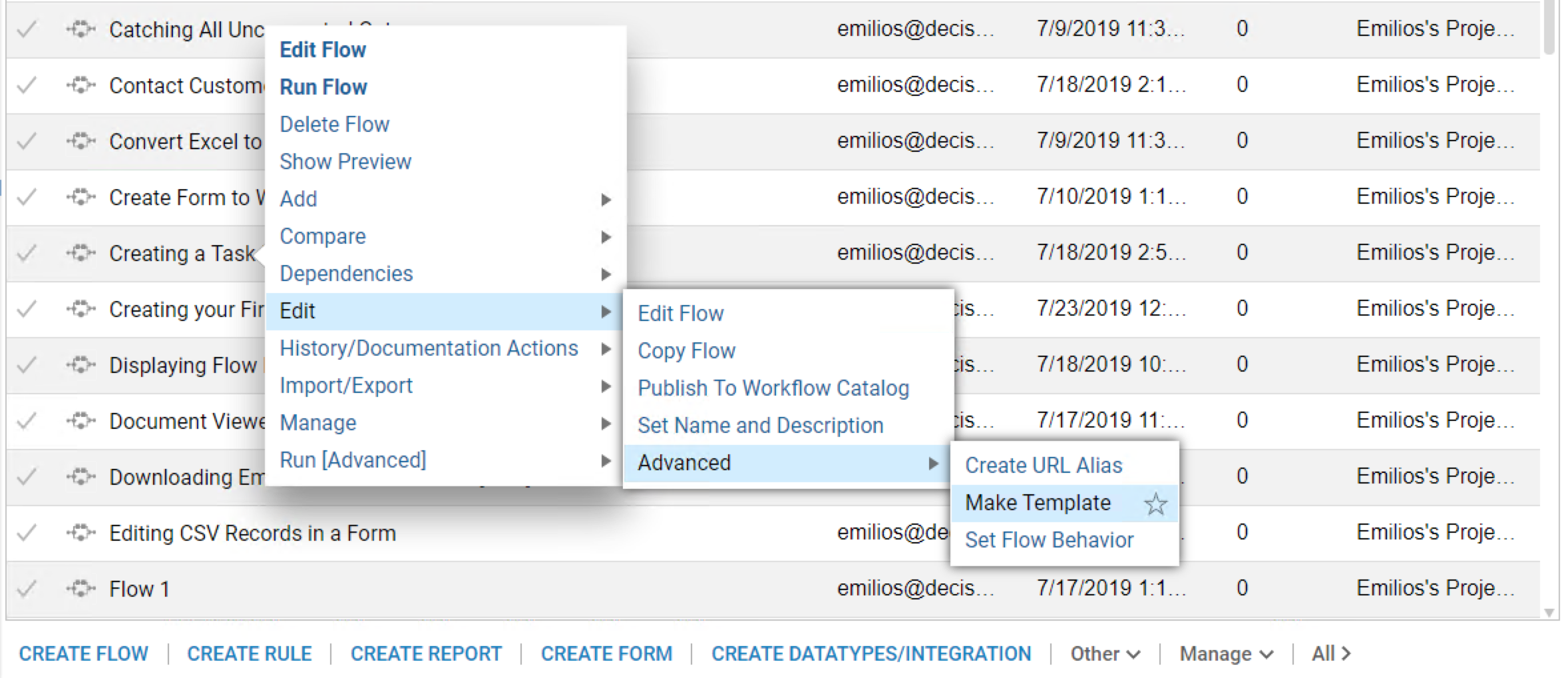Image resolution: width=1568 pixels, height=678 pixels.
Task: Select Set Name and Description
Action: point(761,426)
